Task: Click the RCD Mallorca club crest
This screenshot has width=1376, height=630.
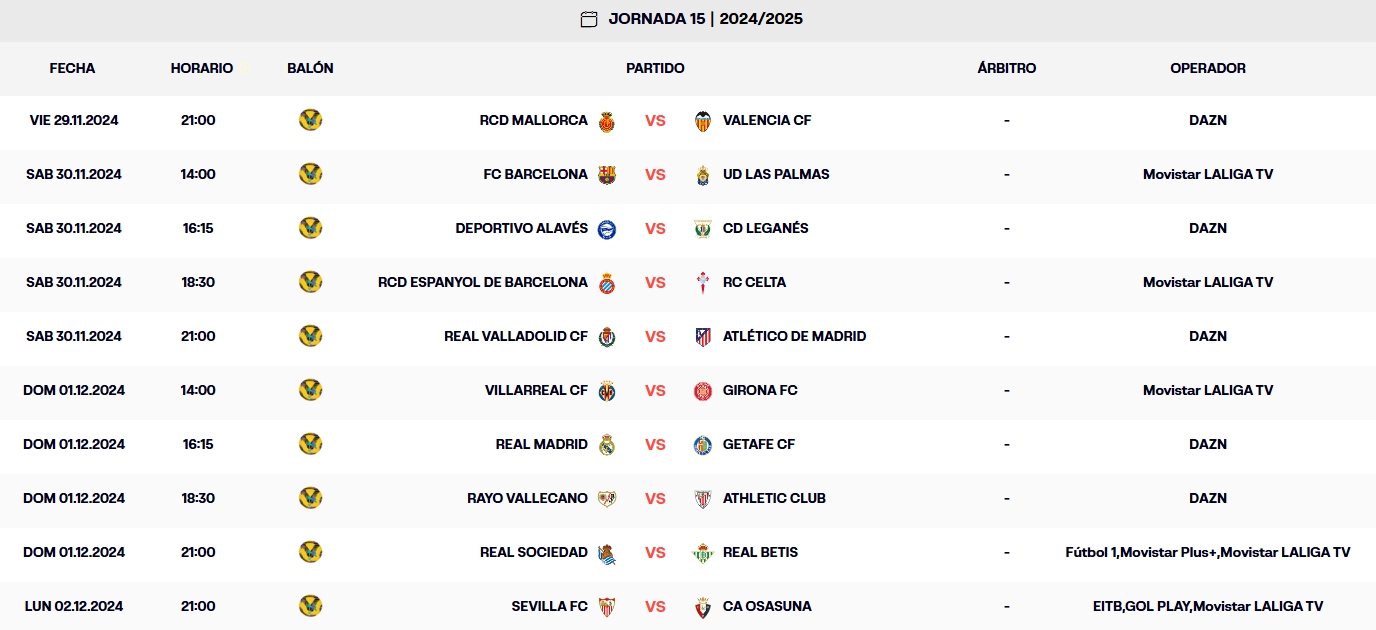Action: tap(608, 120)
